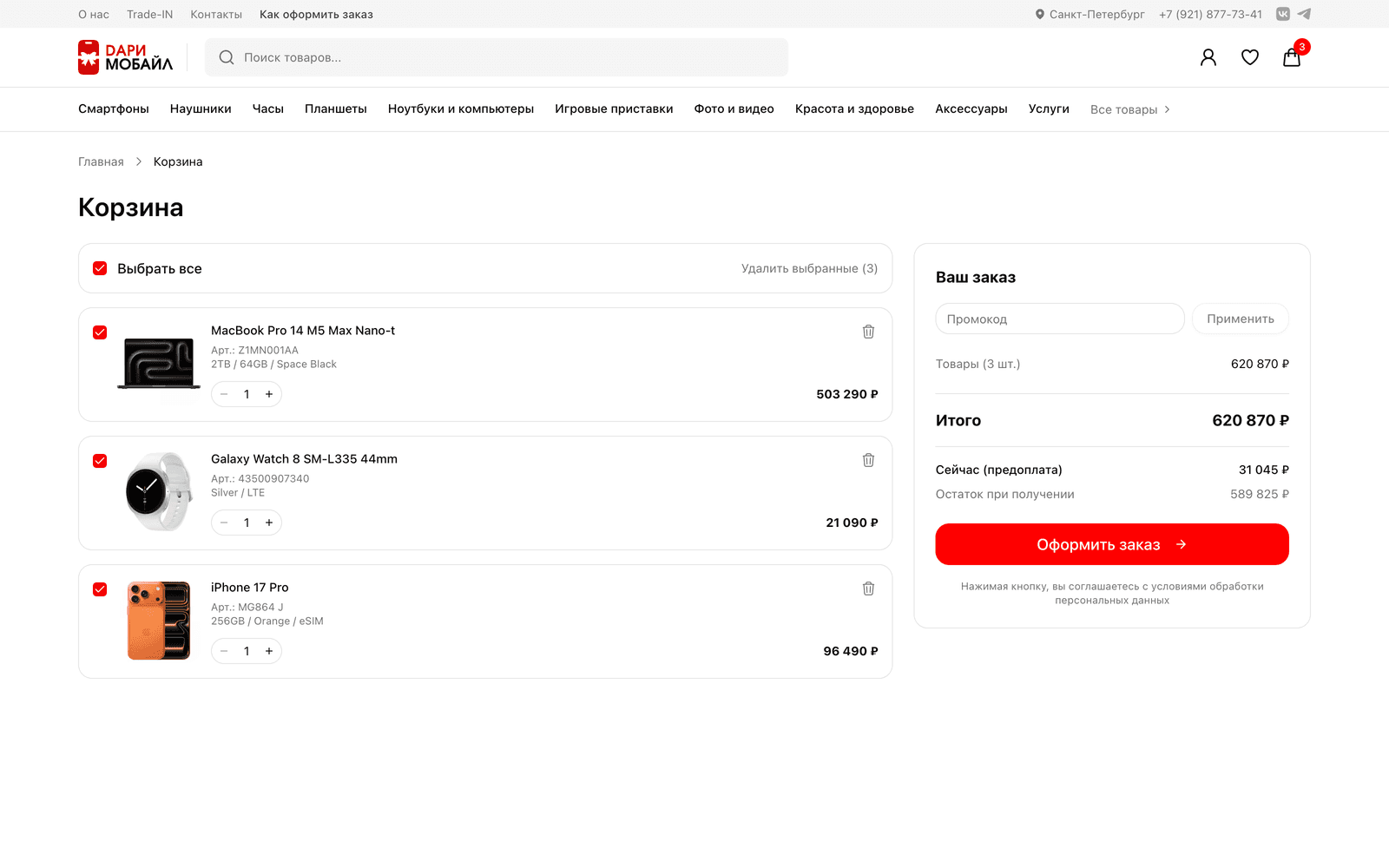This screenshot has height=868, width=1389.
Task: Select the 96 490 ₽ price text
Action: click(x=851, y=651)
